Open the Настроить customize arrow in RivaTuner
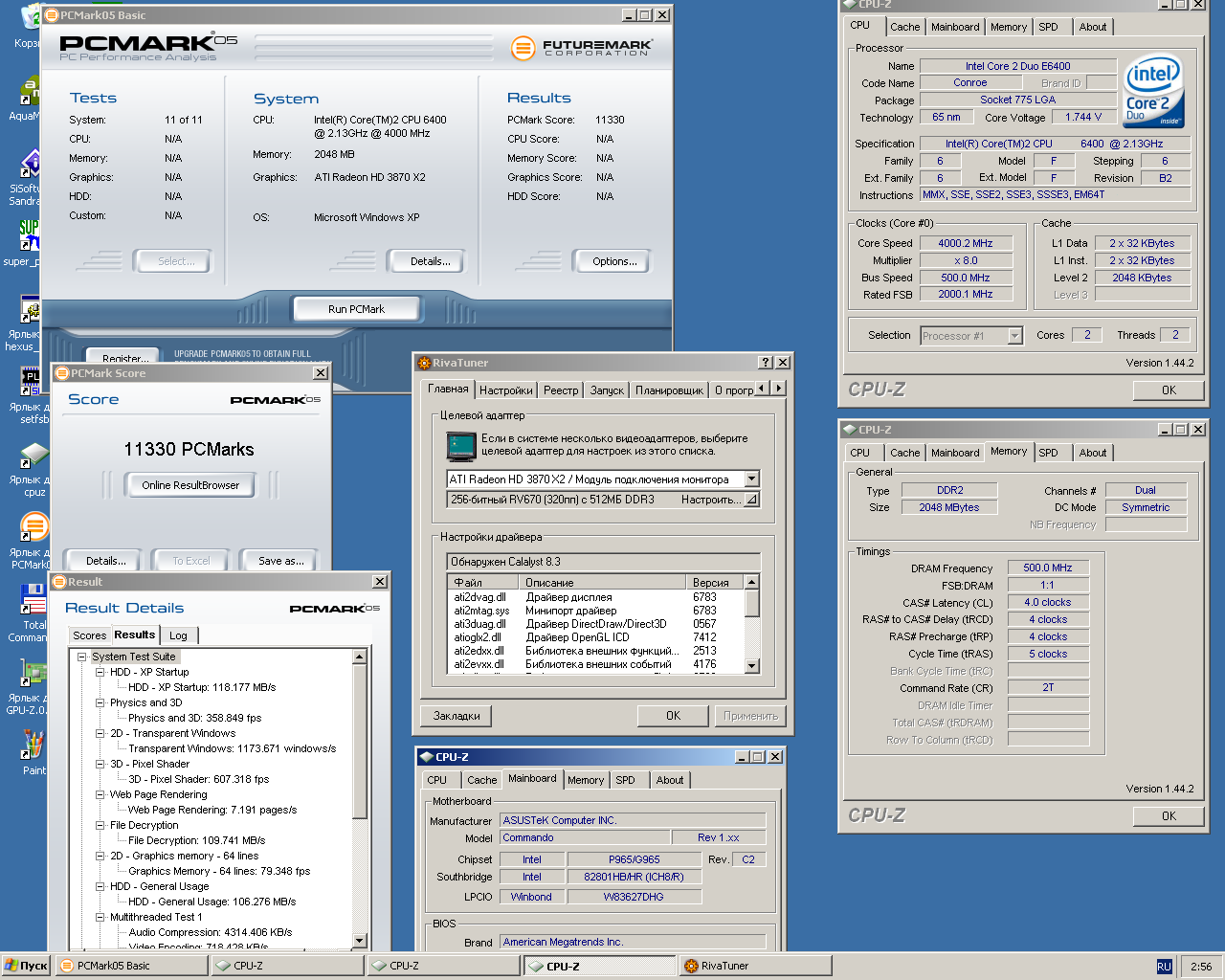 (751, 500)
